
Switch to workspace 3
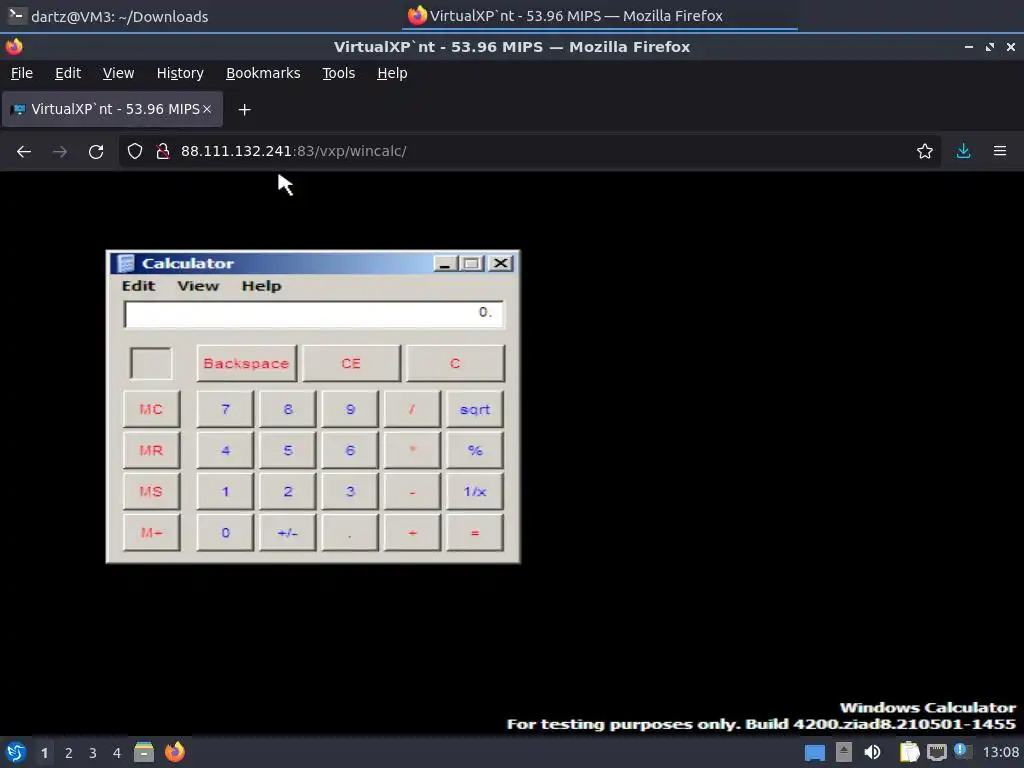pyautogui.click(x=93, y=753)
